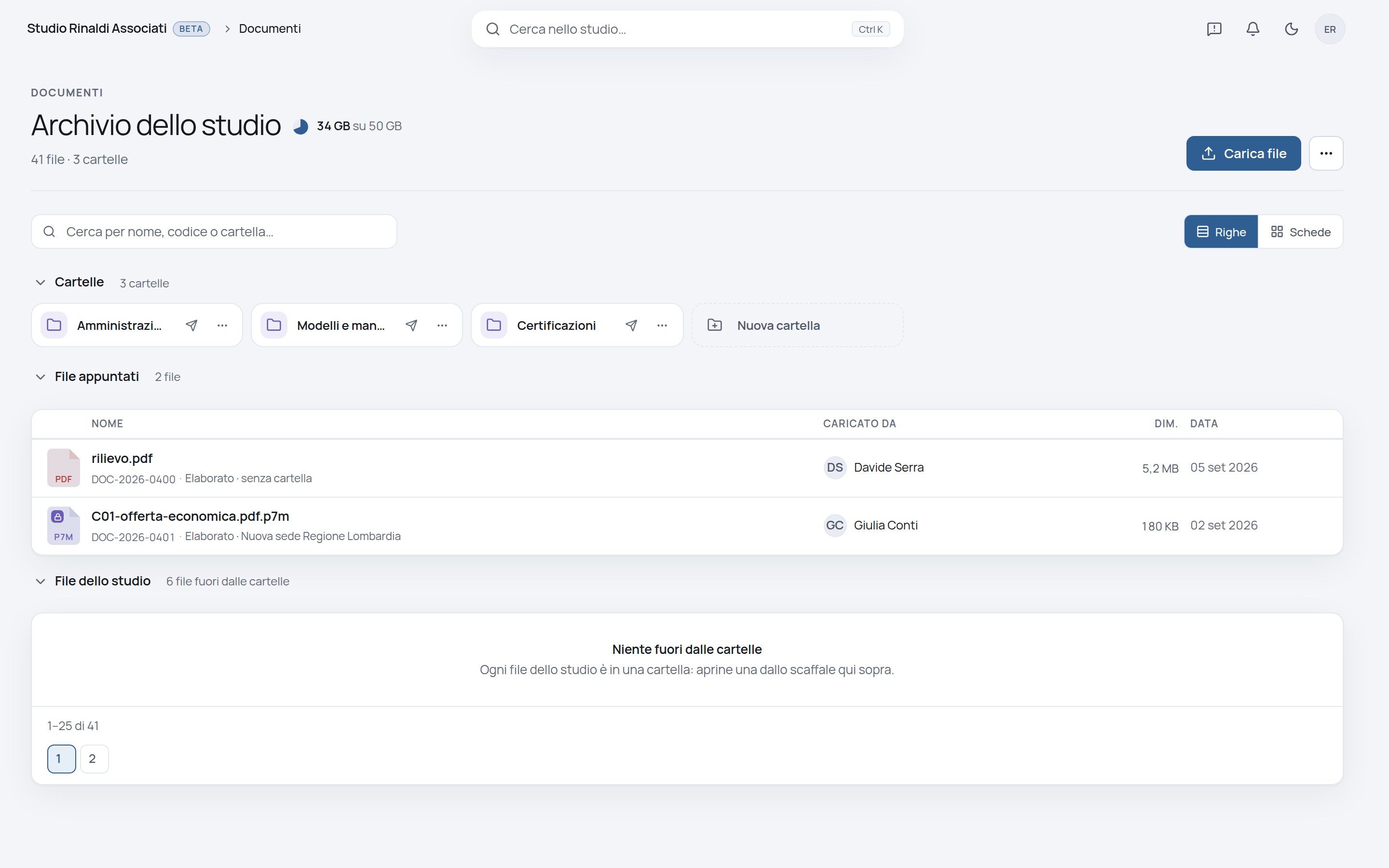The image size is (1389, 868).
Task: Sort by DATA column header
Action: 1204,424
